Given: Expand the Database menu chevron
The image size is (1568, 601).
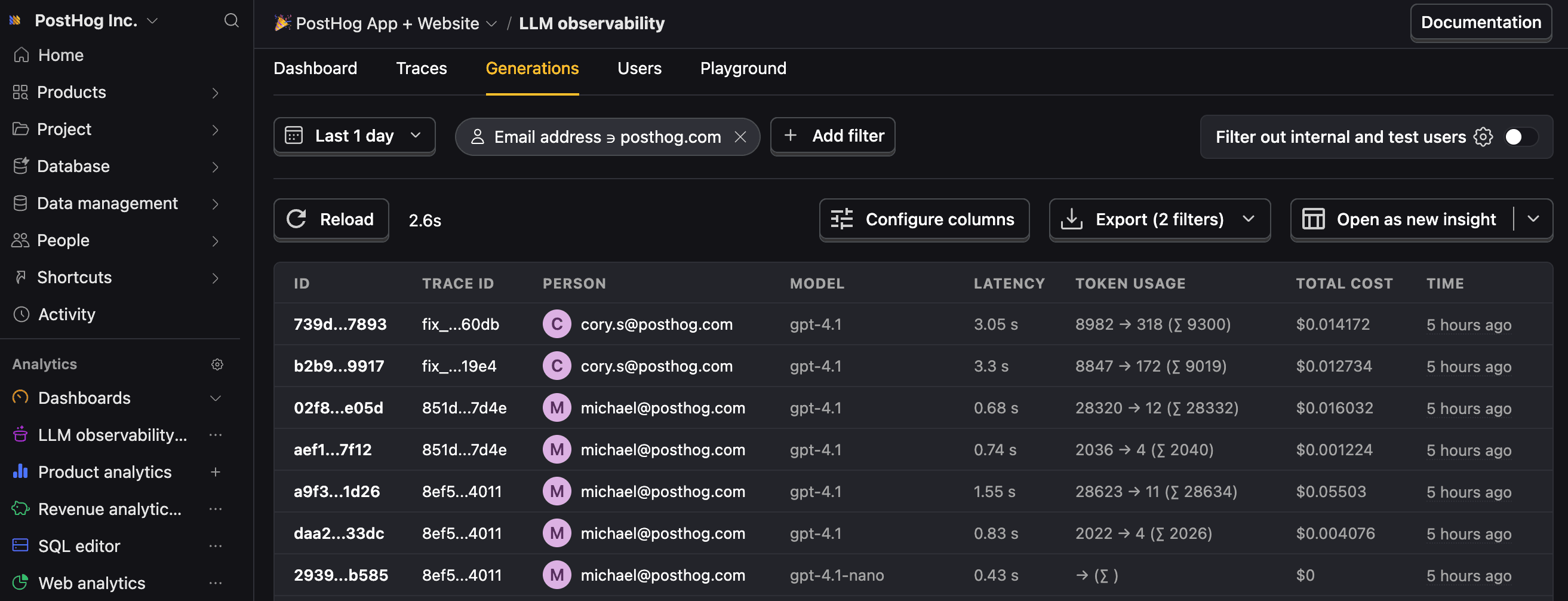Looking at the screenshot, I should tap(216, 167).
